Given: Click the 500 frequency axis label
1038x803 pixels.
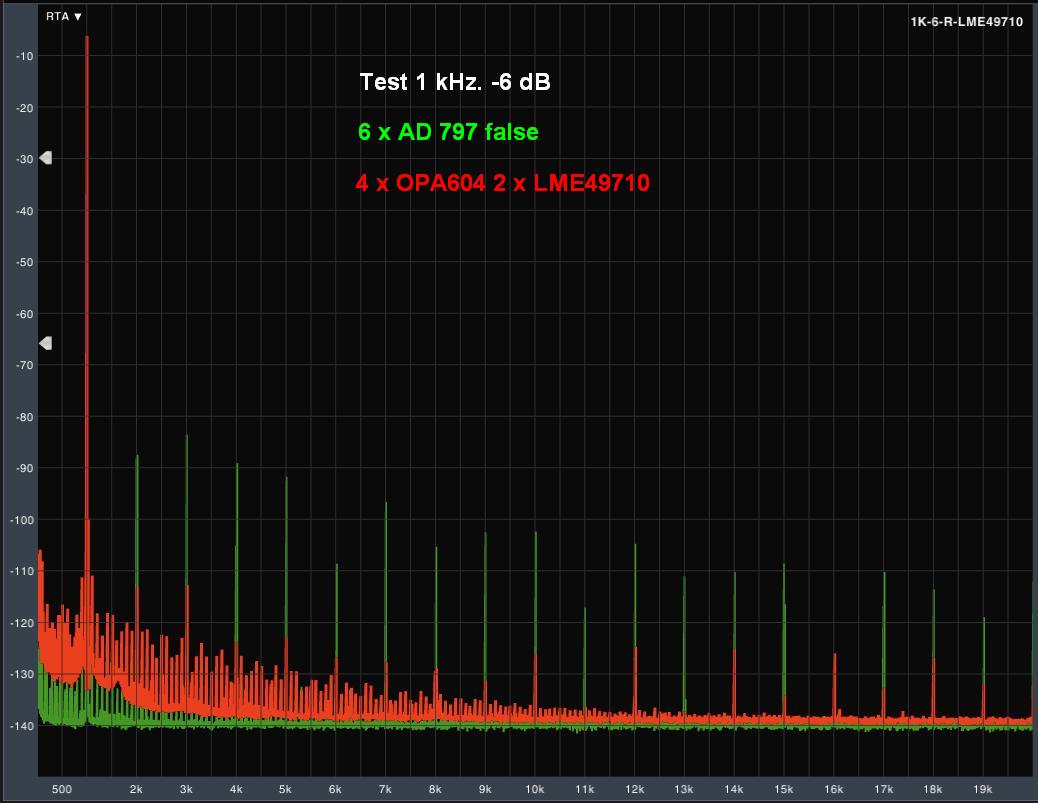Looking at the screenshot, I should pyautogui.click(x=62, y=789).
